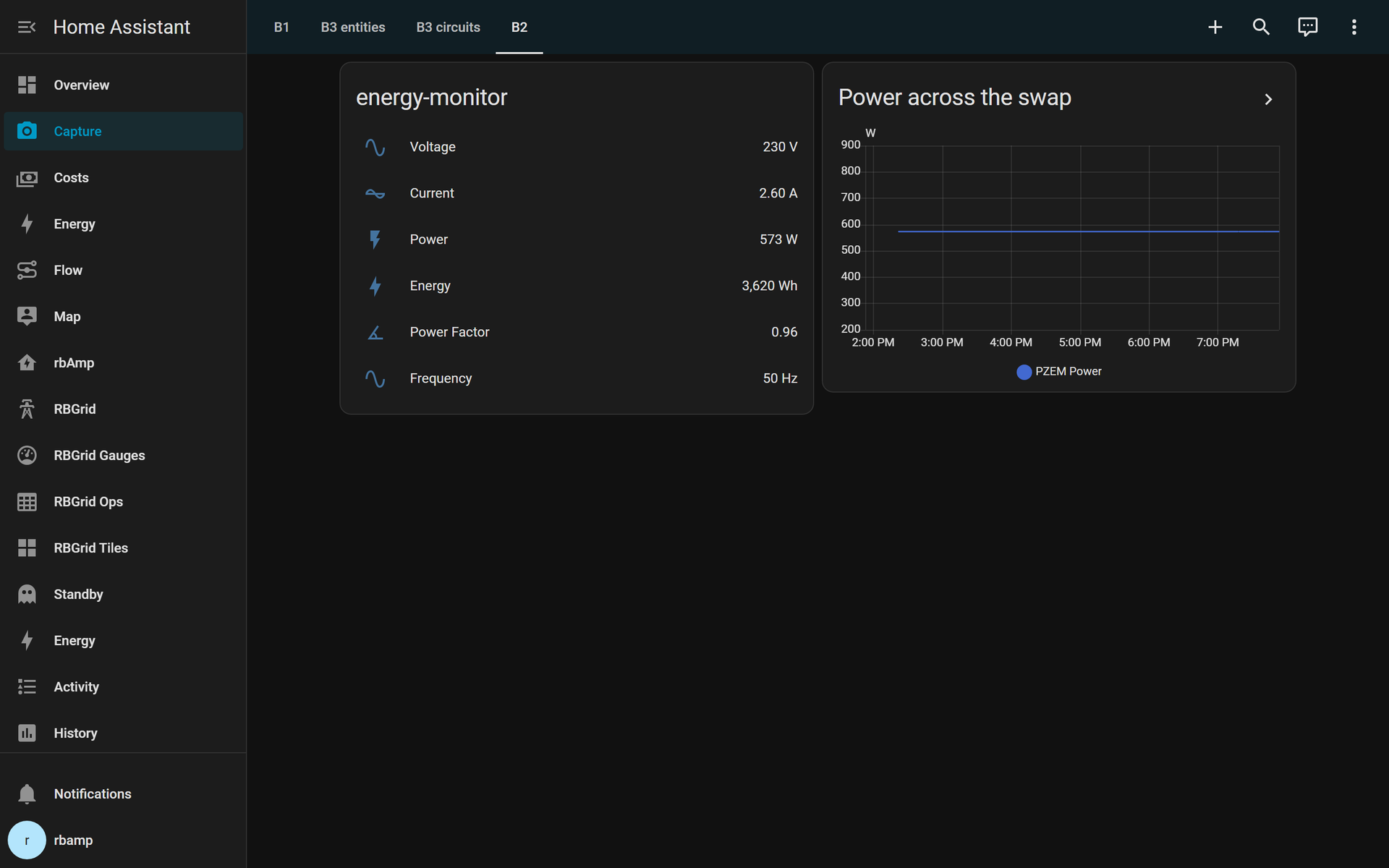
Task: Click the Home Assistant title
Action: point(122,27)
